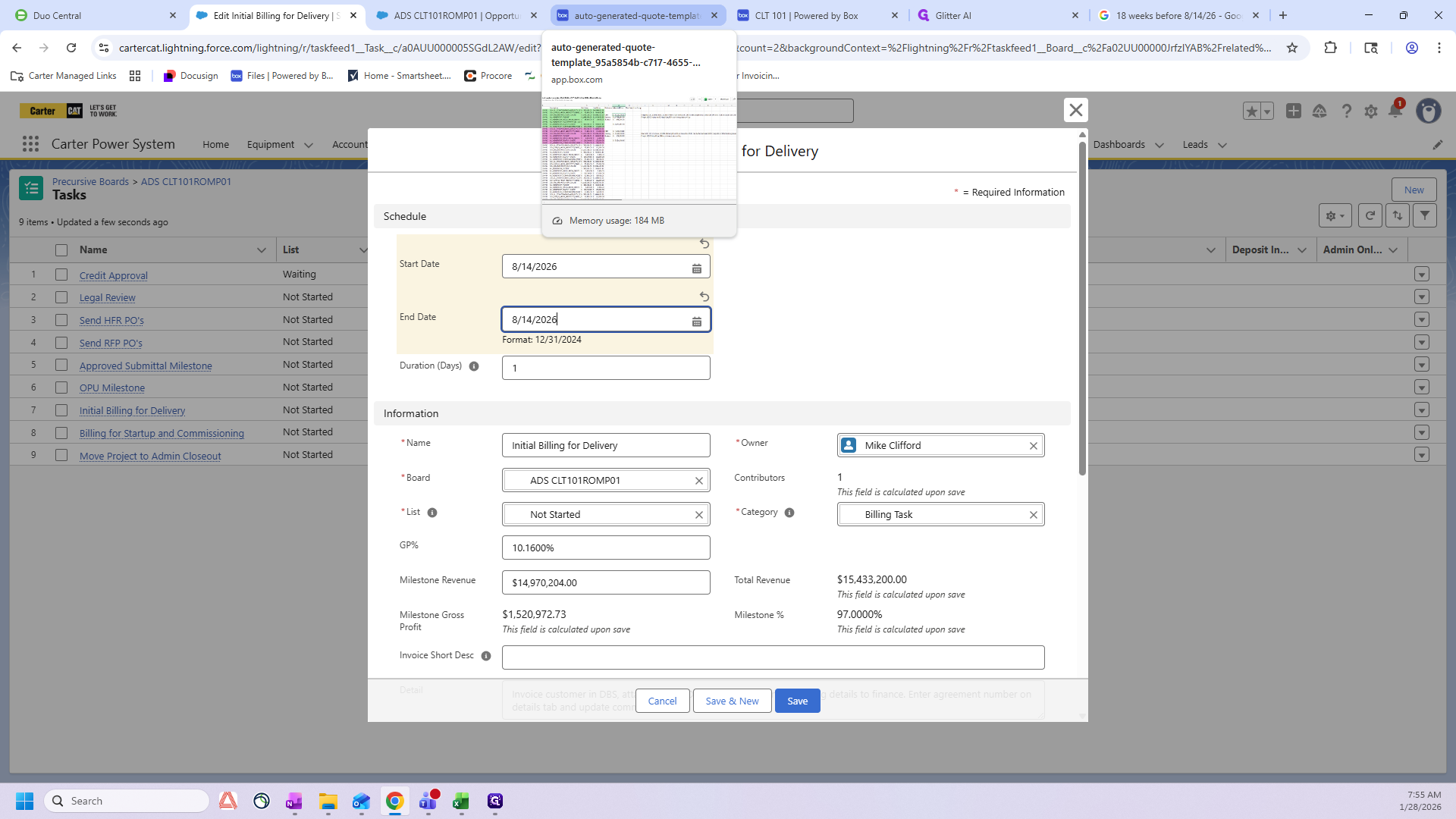Click the setup gear icon

click(x=1370, y=111)
